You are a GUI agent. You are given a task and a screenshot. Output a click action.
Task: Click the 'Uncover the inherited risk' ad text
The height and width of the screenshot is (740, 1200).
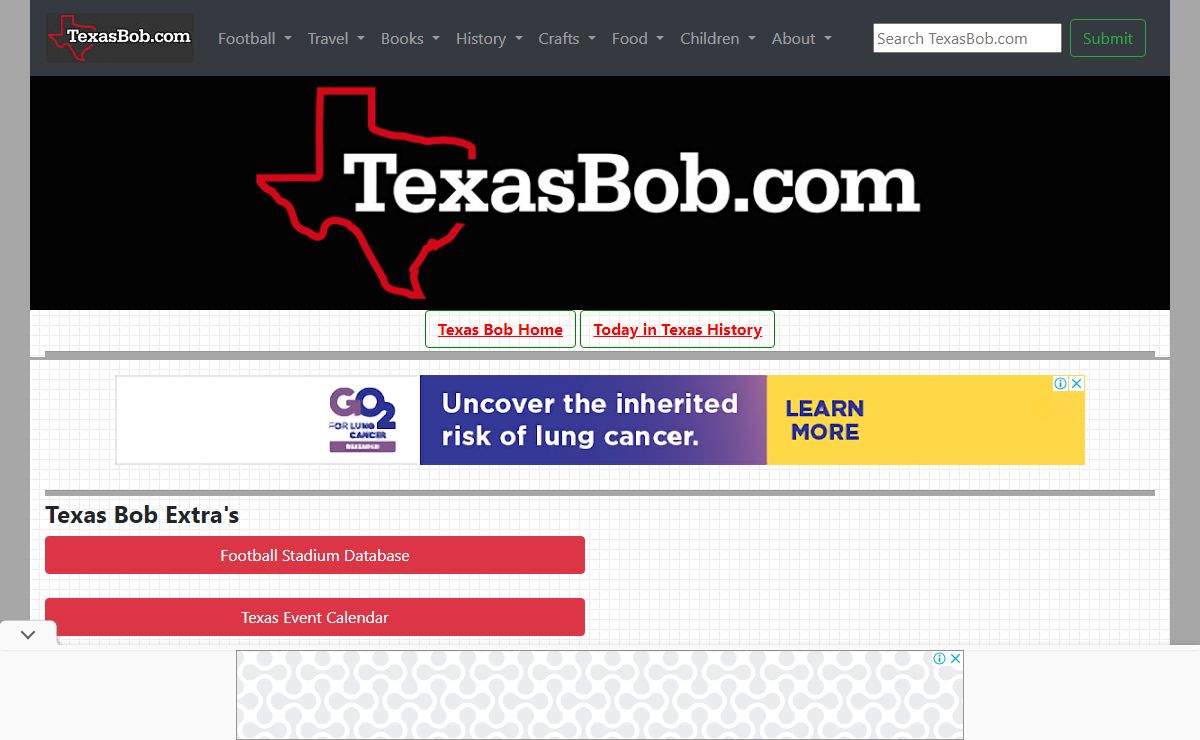(589, 420)
